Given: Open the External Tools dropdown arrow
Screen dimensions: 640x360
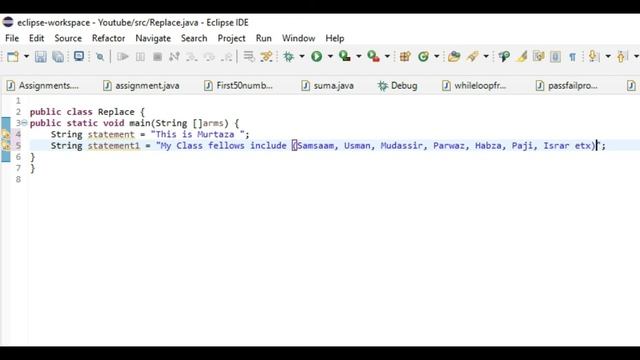Looking at the screenshot, I should pos(387,56).
